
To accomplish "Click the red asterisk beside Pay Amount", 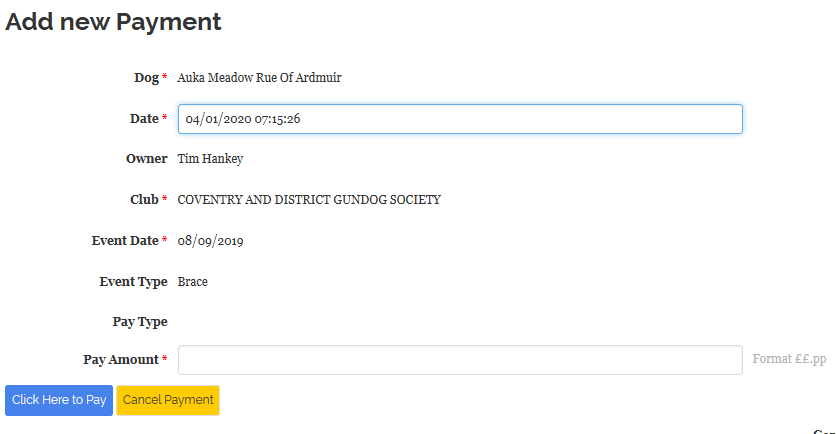I will click(165, 358).
